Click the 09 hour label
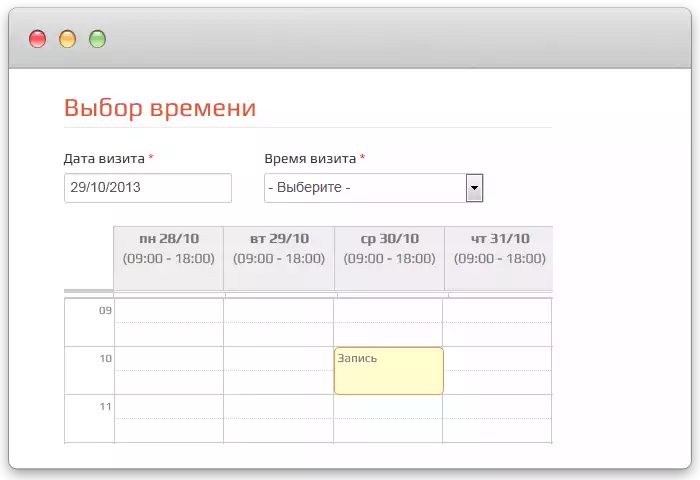 [x=105, y=310]
